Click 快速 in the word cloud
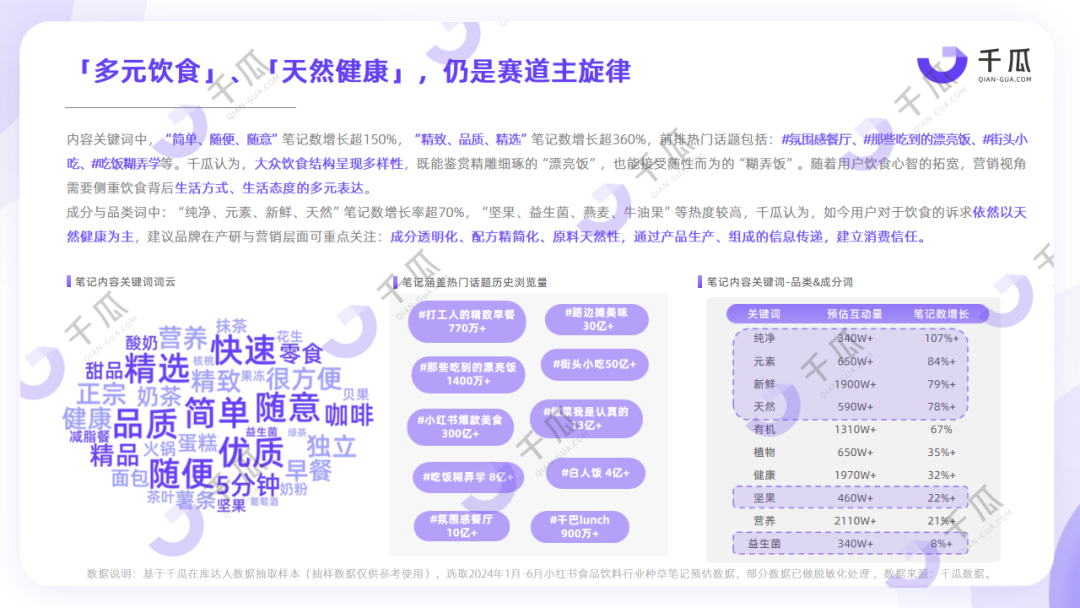 click(x=243, y=350)
